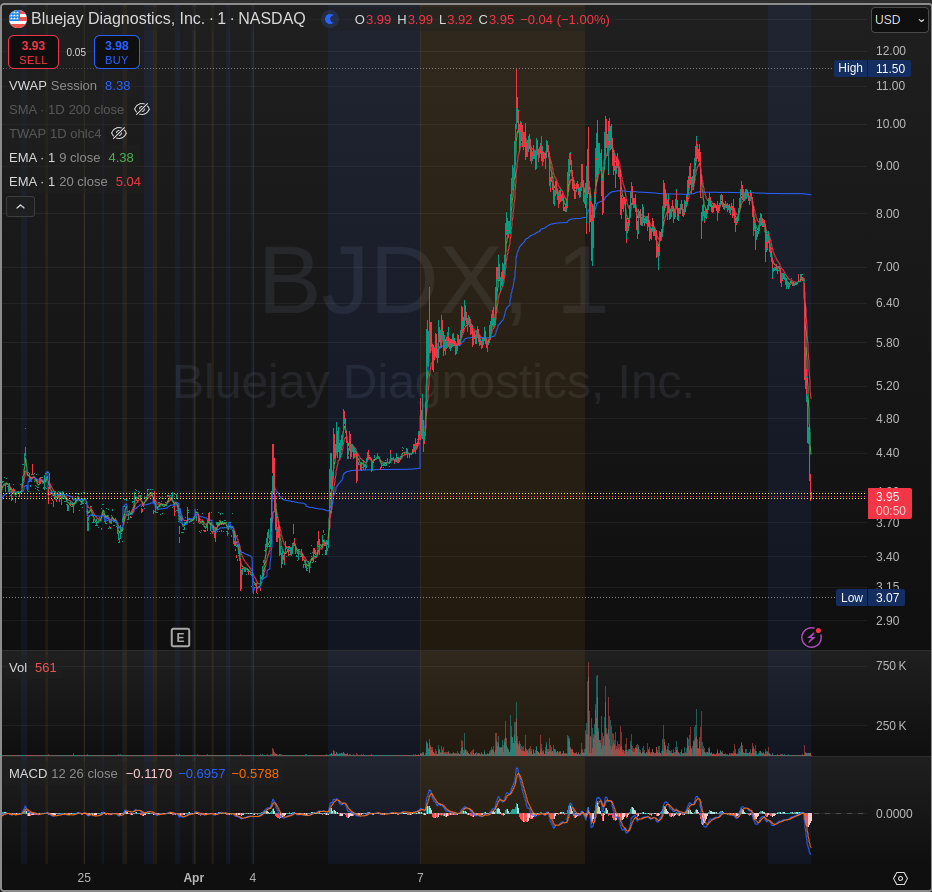Click the 7 date label on time axis

pyautogui.click(x=420, y=878)
